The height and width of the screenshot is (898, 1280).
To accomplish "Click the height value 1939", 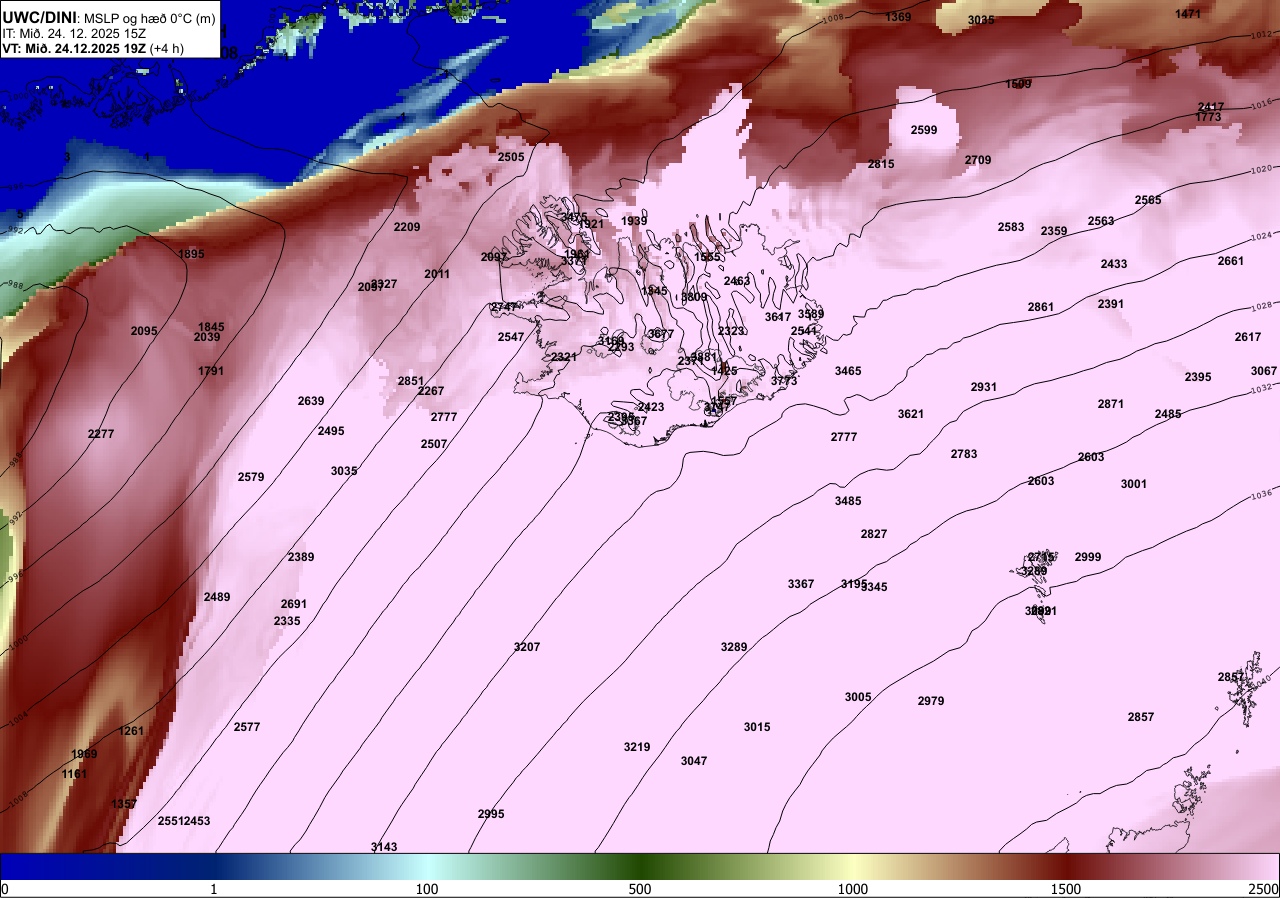I will click(x=634, y=221).
